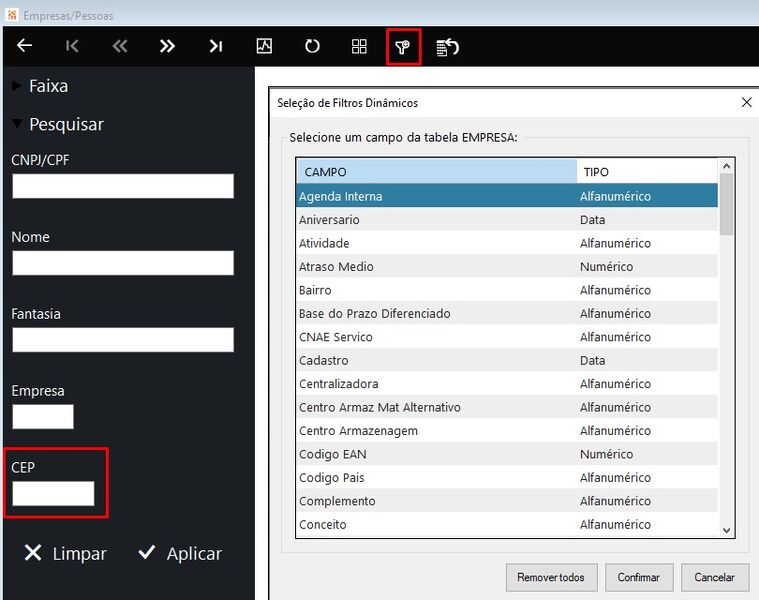Select the Bairro row

pyautogui.click(x=507, y=290)
